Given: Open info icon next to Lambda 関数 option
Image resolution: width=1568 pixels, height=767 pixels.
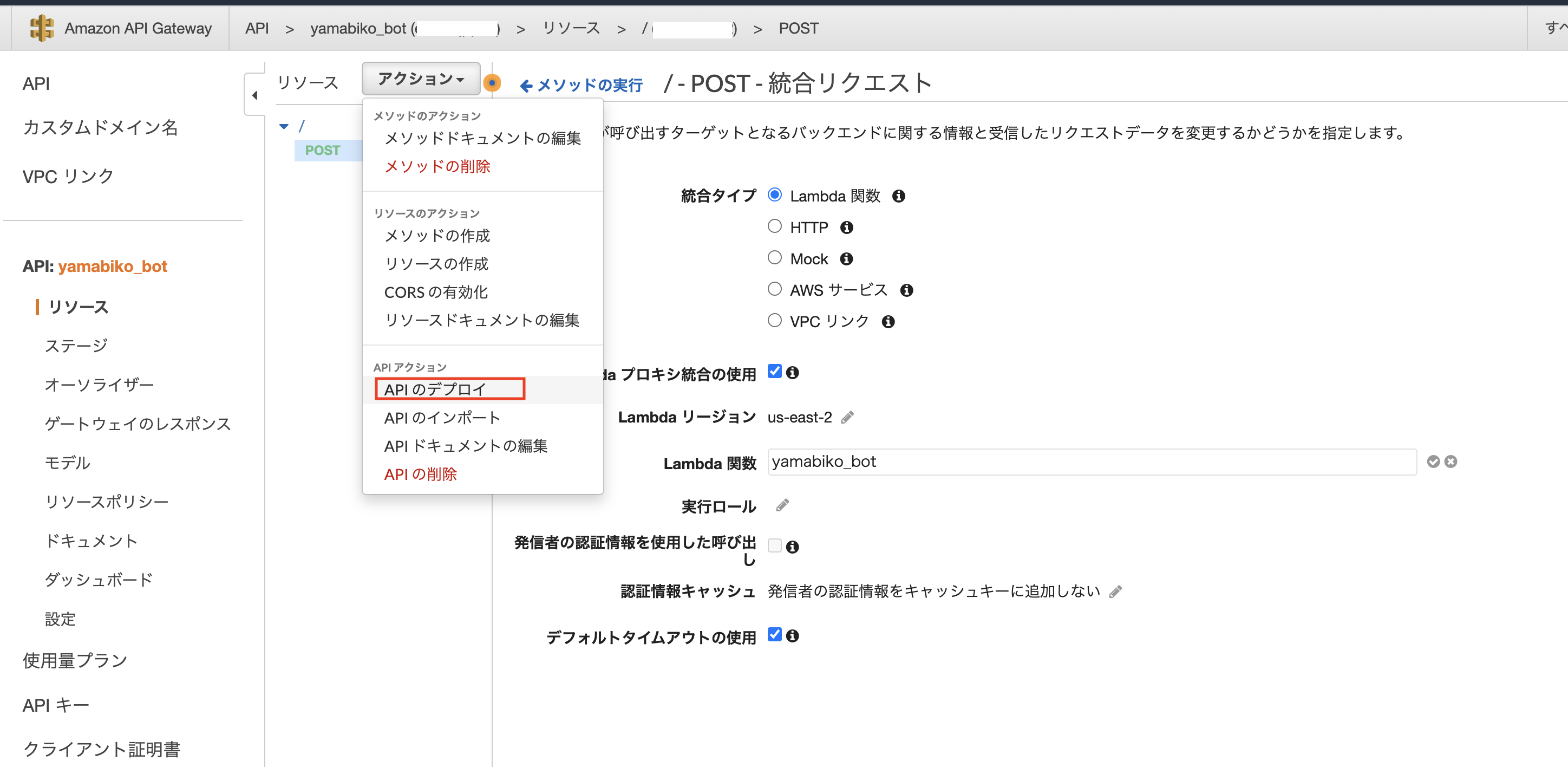Looking at the screenshot, I should coord(898,196).
